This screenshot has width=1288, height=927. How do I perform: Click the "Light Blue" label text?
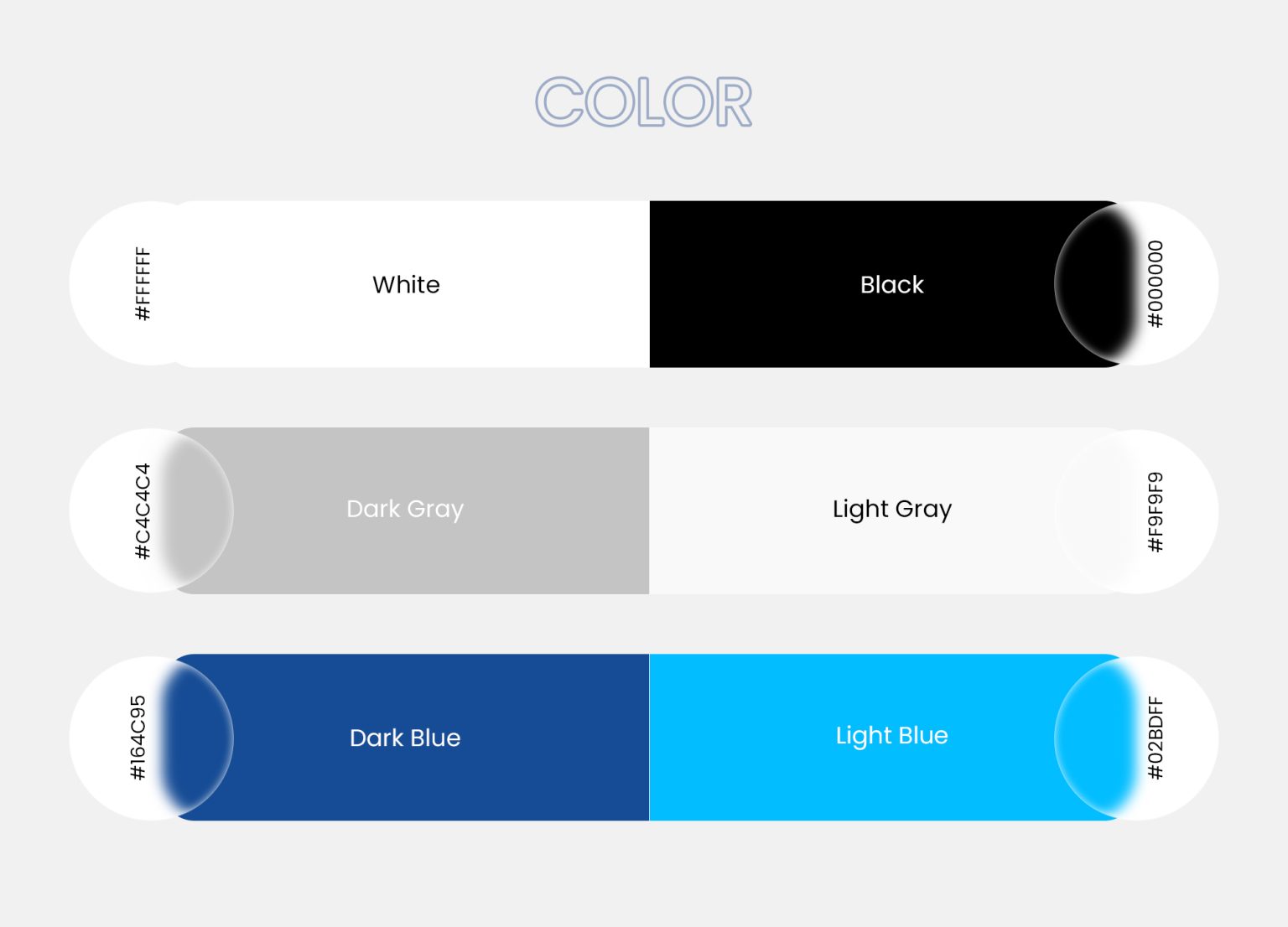click(x=891, y=736)
